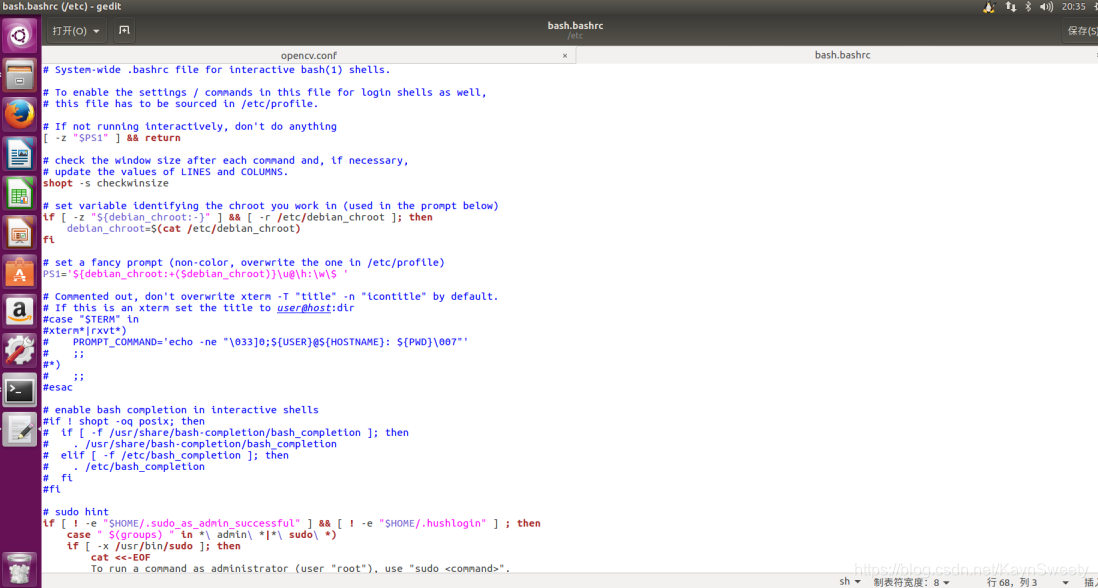Open the sound volume indicator
The height and width of the screenshot is (588, 1098).
tap(1046, 7)
